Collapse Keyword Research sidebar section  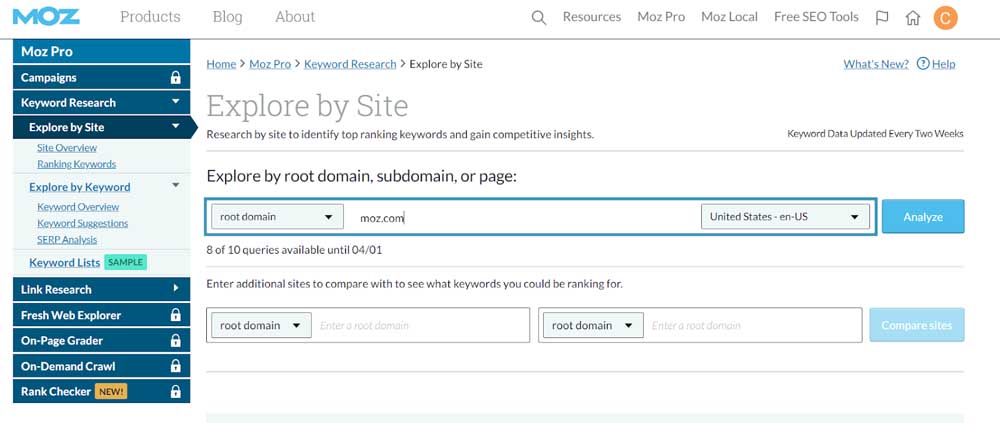176,101
